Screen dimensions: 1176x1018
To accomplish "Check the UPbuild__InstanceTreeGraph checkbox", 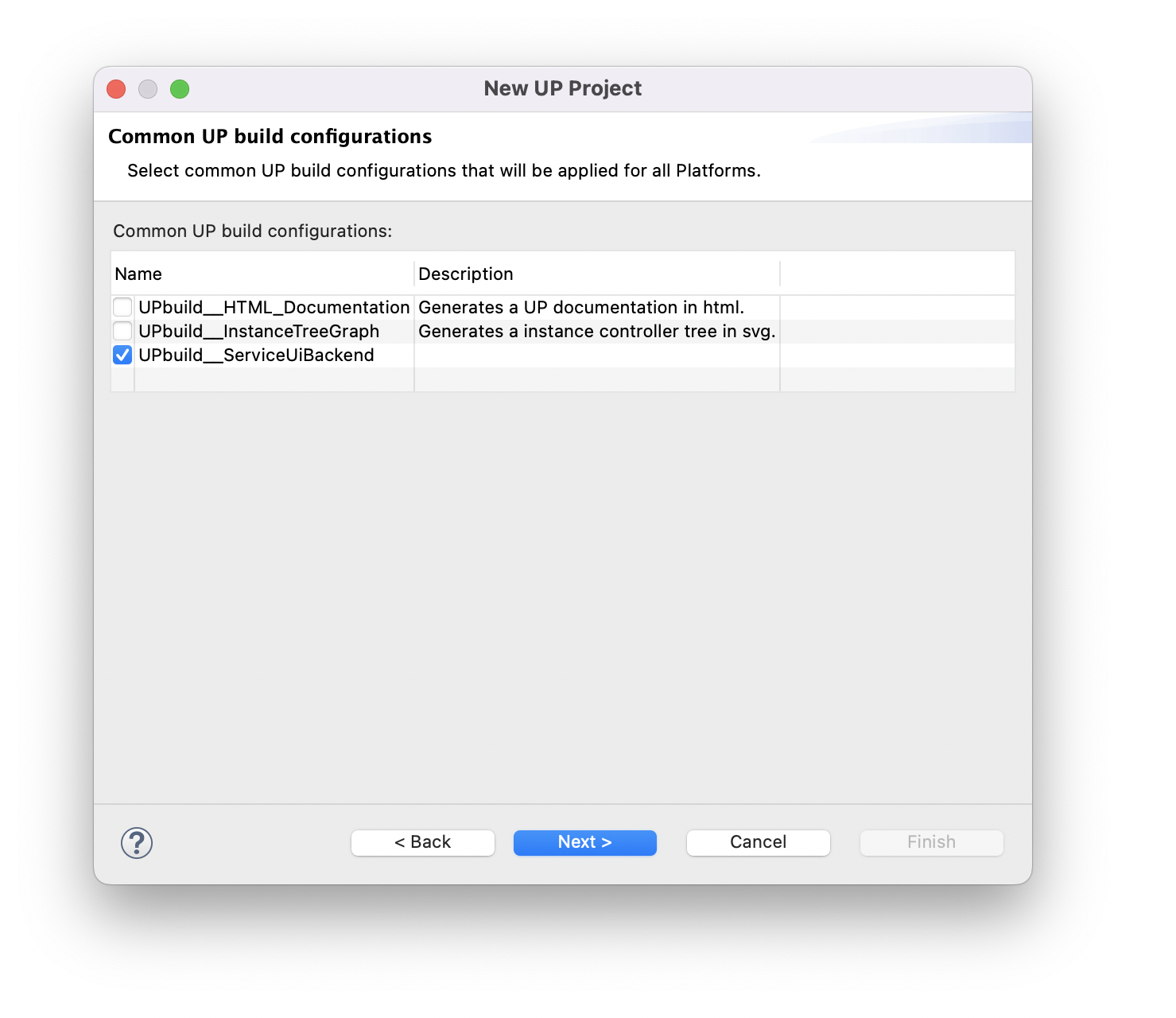I will click(x=122, y=331).
